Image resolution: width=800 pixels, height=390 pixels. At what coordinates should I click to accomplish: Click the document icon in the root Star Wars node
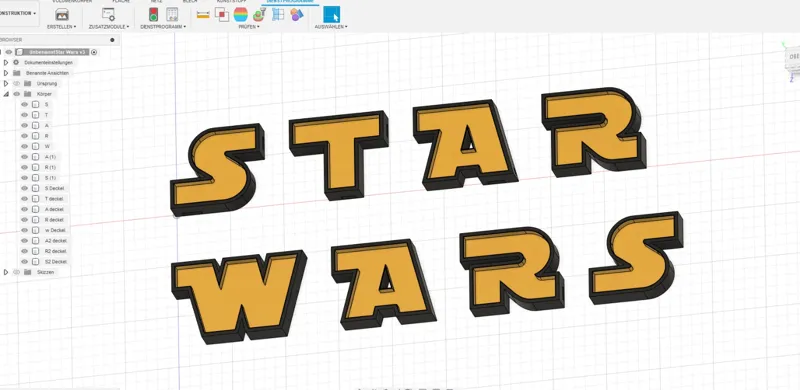[x=19, y=52]
